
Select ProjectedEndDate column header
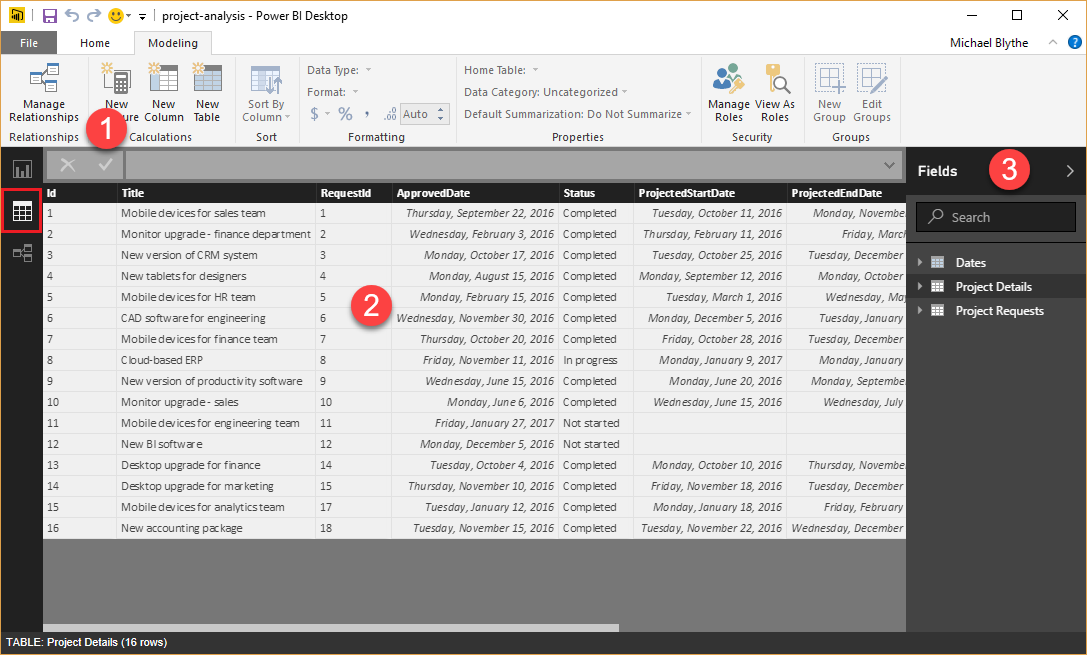click(x=846, y=193)
